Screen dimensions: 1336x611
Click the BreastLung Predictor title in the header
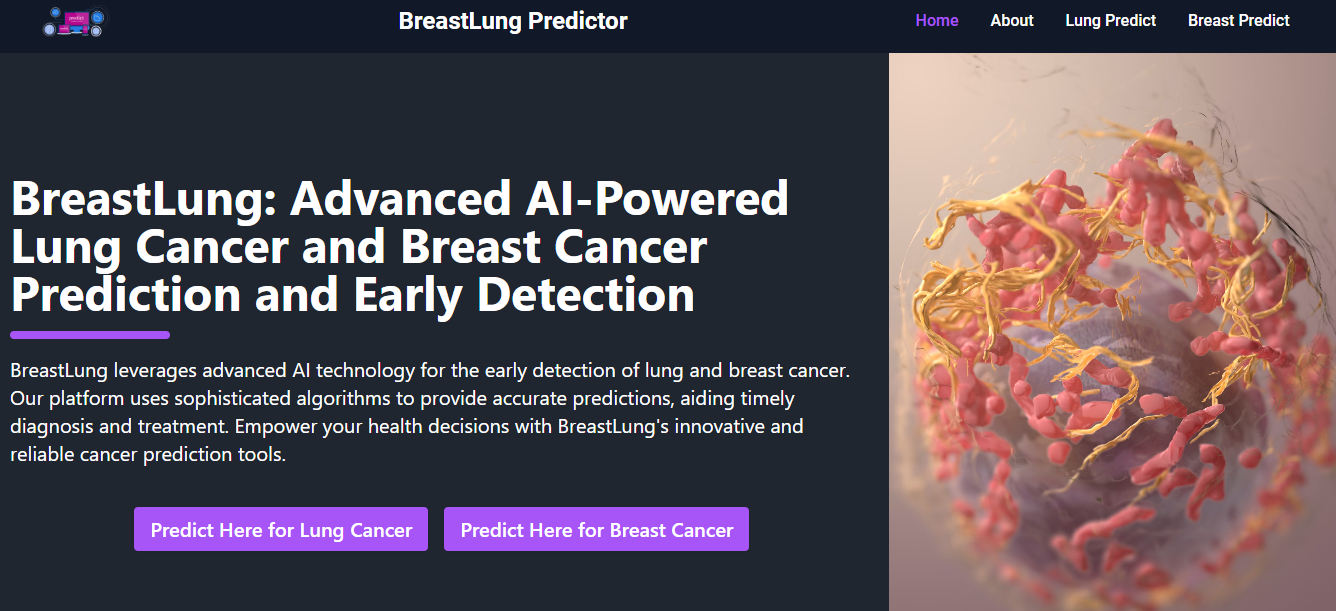tap(513, 20)
